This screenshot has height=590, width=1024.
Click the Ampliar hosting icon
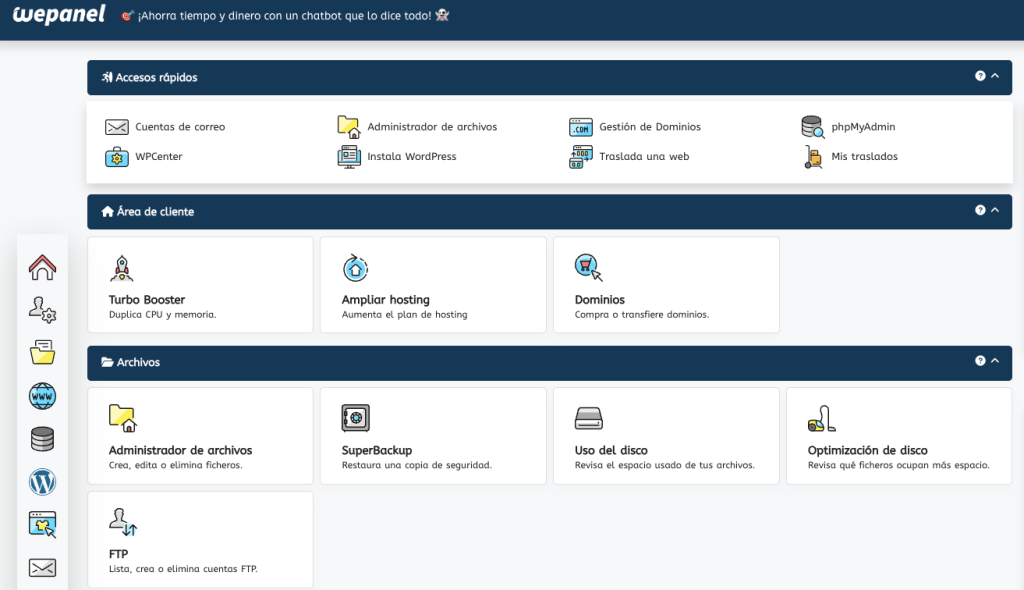tap(355, 269)
